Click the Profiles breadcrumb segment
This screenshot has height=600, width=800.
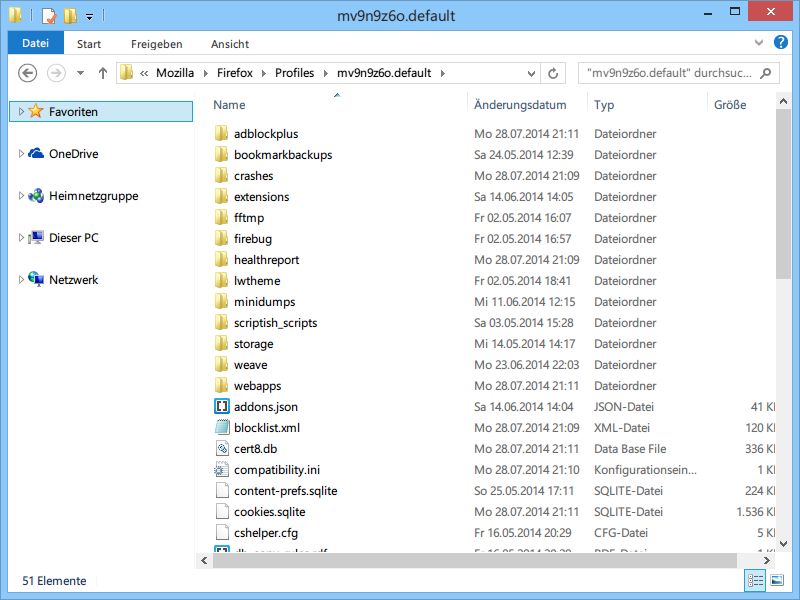[294, 73]
